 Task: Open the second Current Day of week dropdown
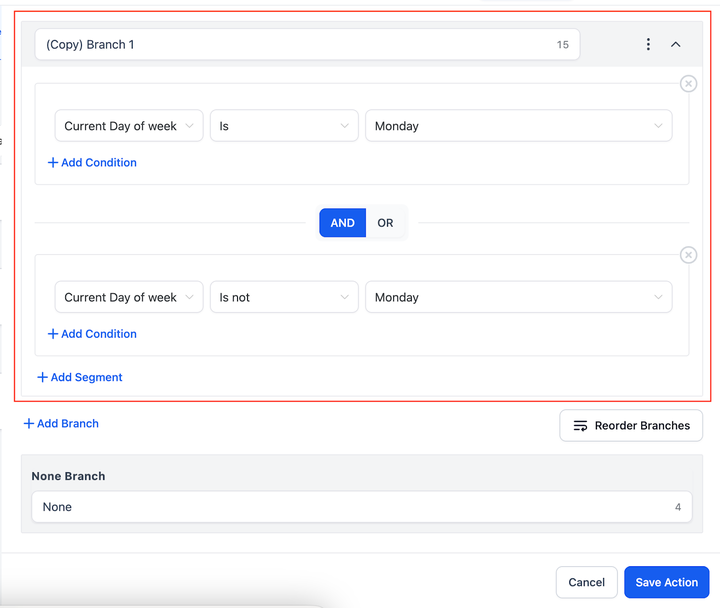pos(129,297)
